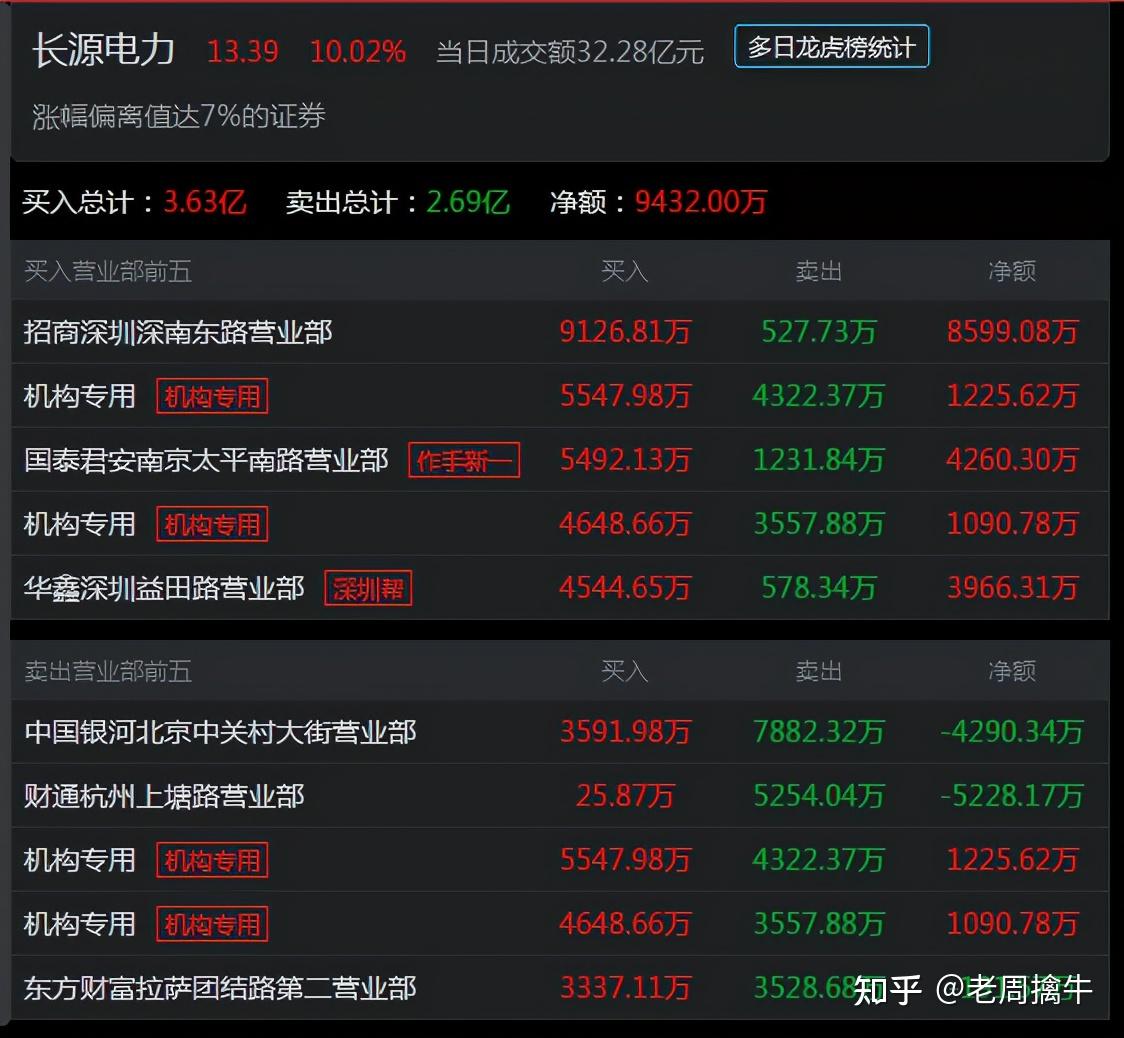Image resolution: width=1124 pixels, height=1038 pixels.
Task: Toggle the 净额 column in the buyer table
Action: pos(1014,271)
